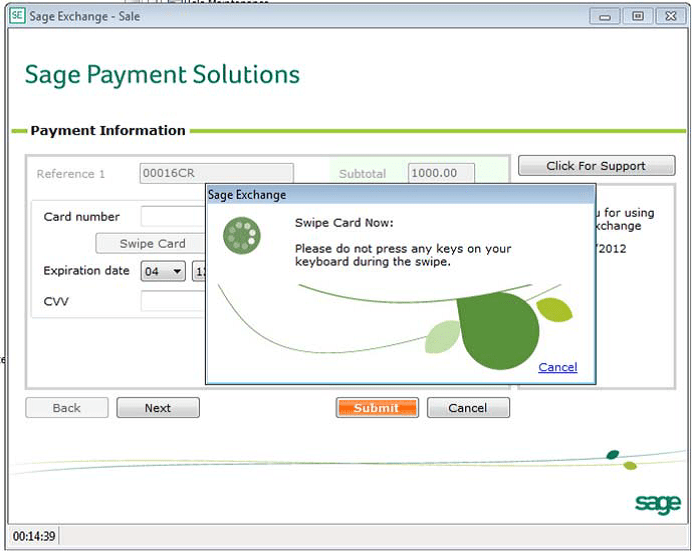The width and height of the screenshot is (692, 551).
Task: Click the "Swipe Card Now:" text
Action: [x=344, y=223]
